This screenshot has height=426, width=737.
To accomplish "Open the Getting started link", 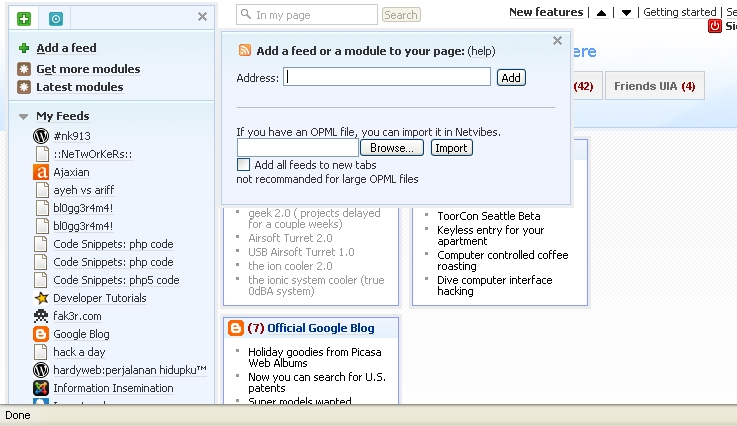I will [680, 12].
